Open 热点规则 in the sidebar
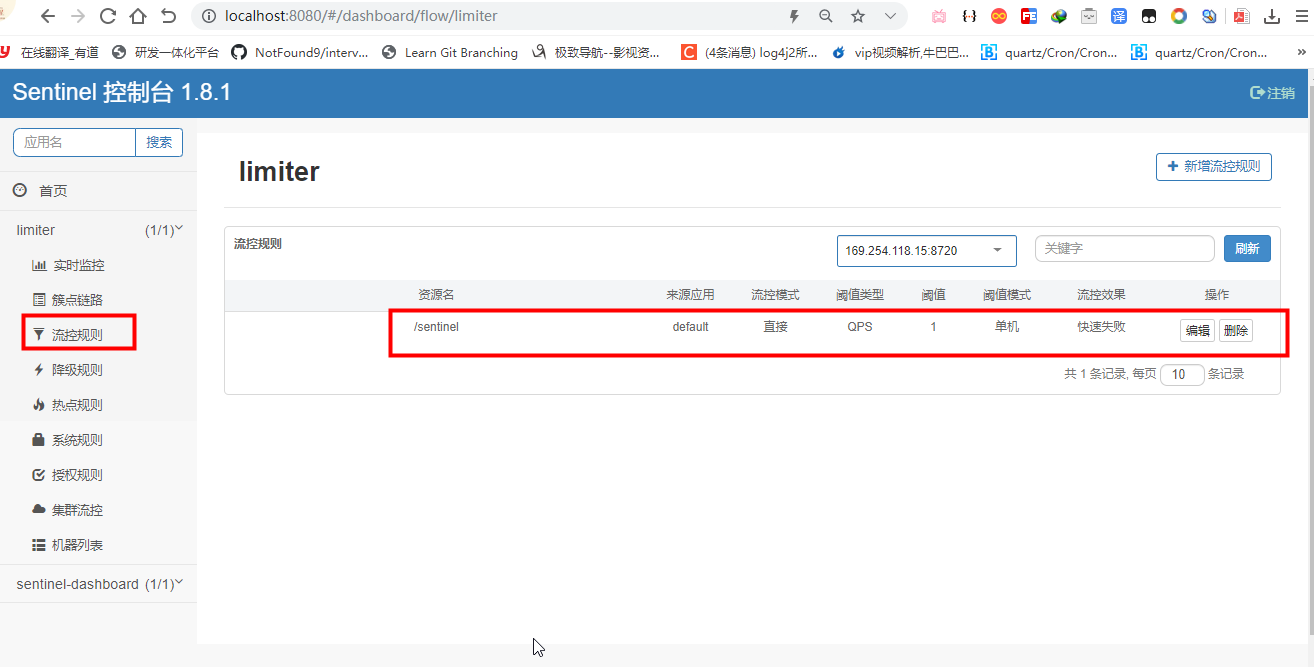The image size is (1314, 667). point(78,405)
